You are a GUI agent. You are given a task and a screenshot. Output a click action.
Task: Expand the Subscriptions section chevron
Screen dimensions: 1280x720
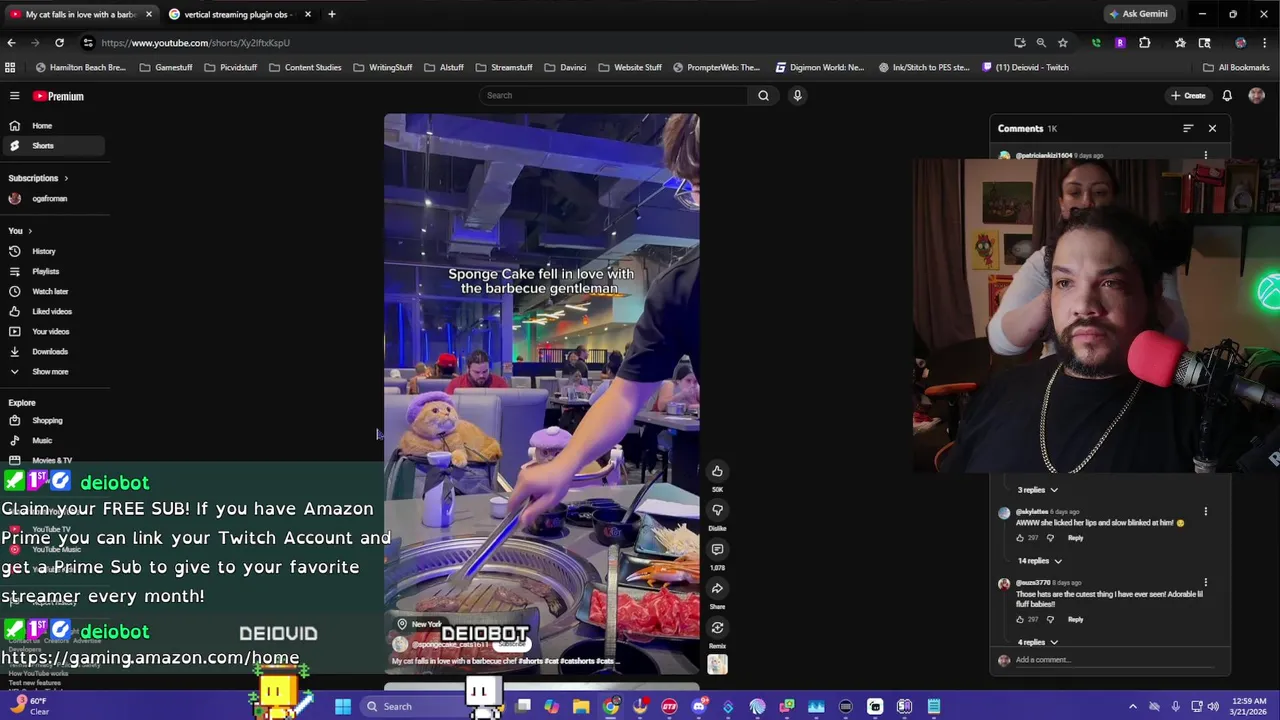(x=66, y=178)
